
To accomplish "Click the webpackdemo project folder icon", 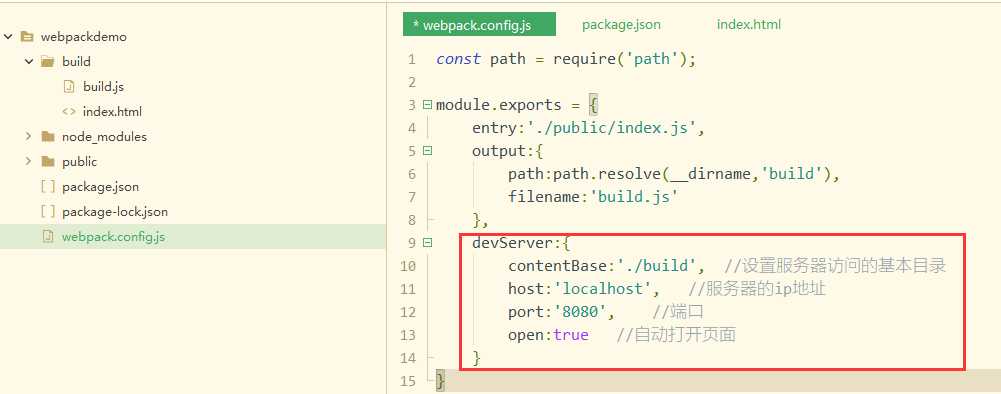I will pos(27,36).
